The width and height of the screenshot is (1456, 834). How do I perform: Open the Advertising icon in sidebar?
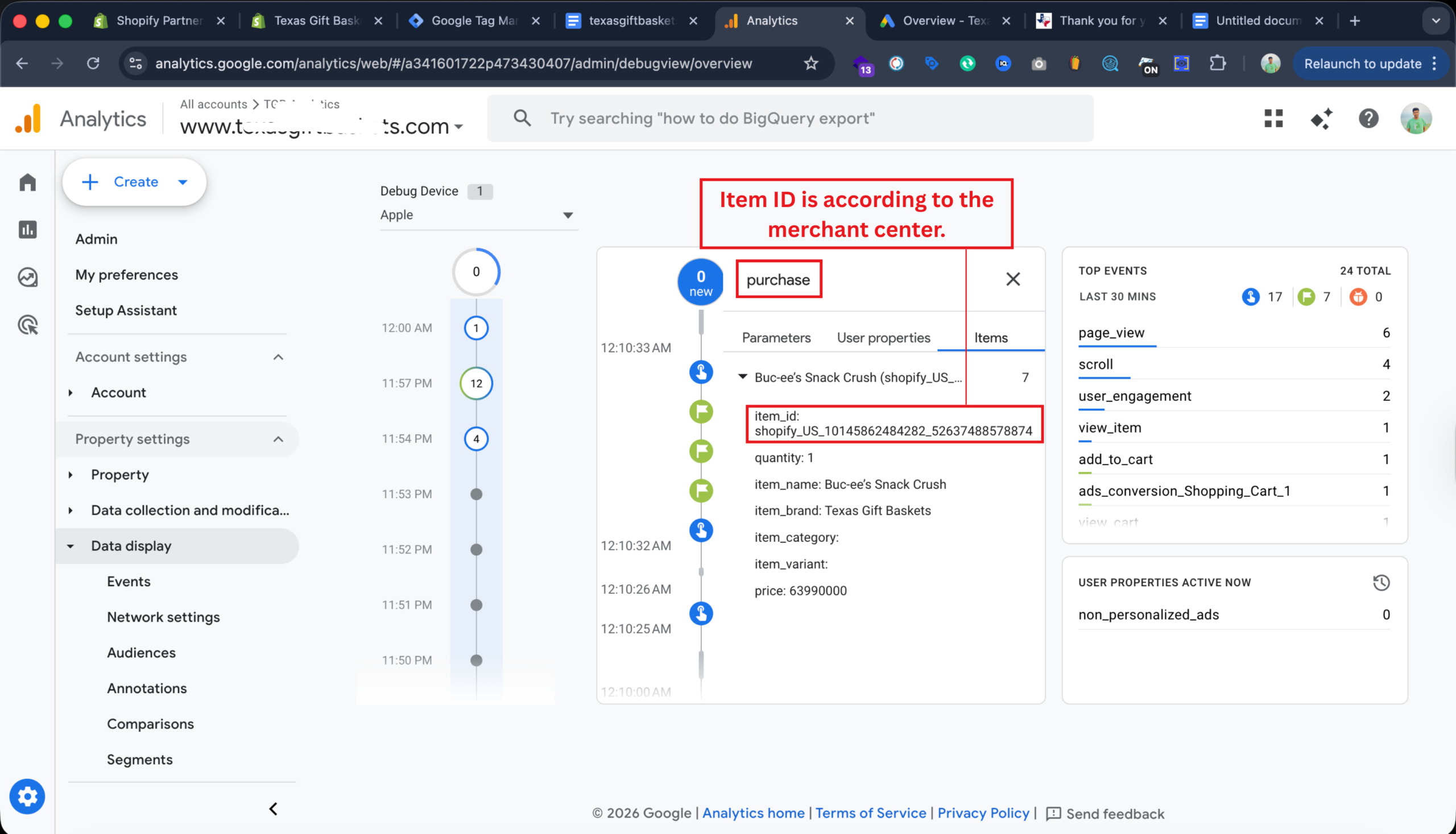[x=27, y=325]
